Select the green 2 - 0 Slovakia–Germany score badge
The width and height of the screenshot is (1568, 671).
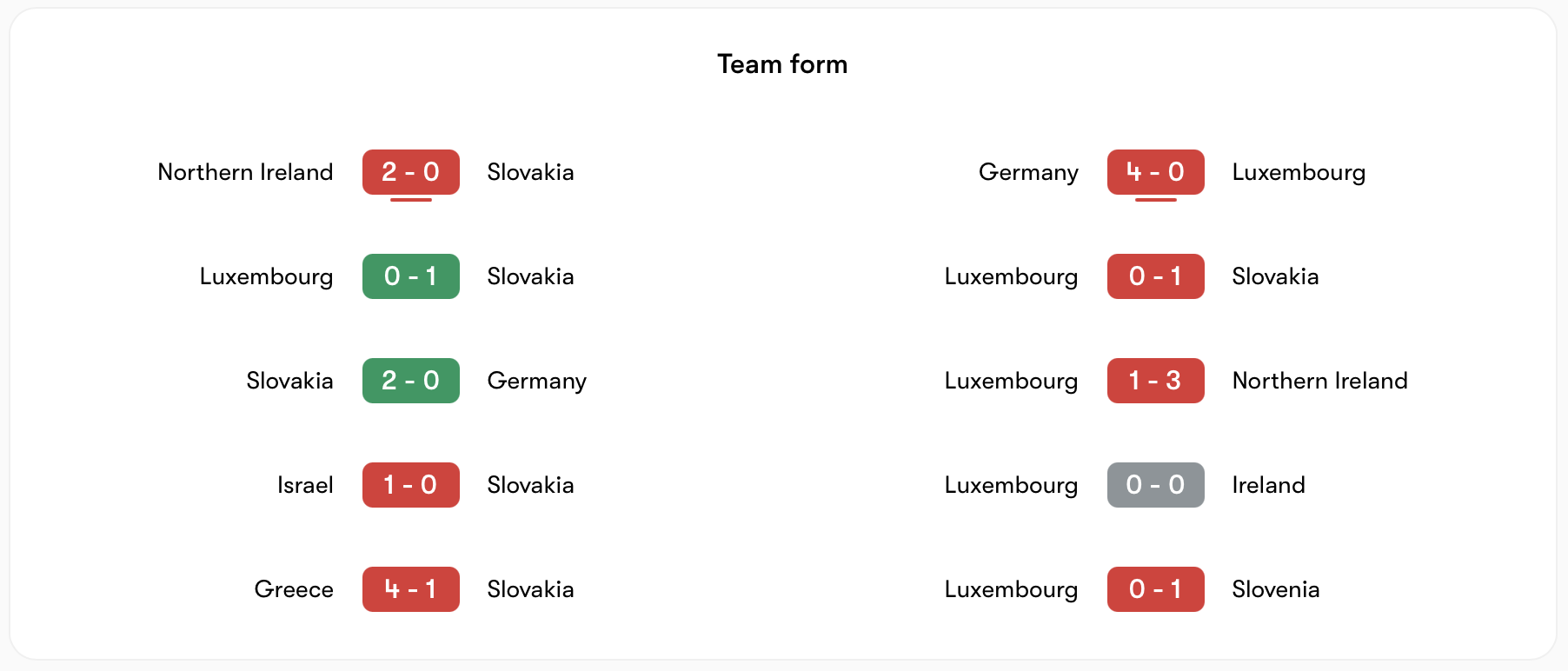(x=410, y=381)
